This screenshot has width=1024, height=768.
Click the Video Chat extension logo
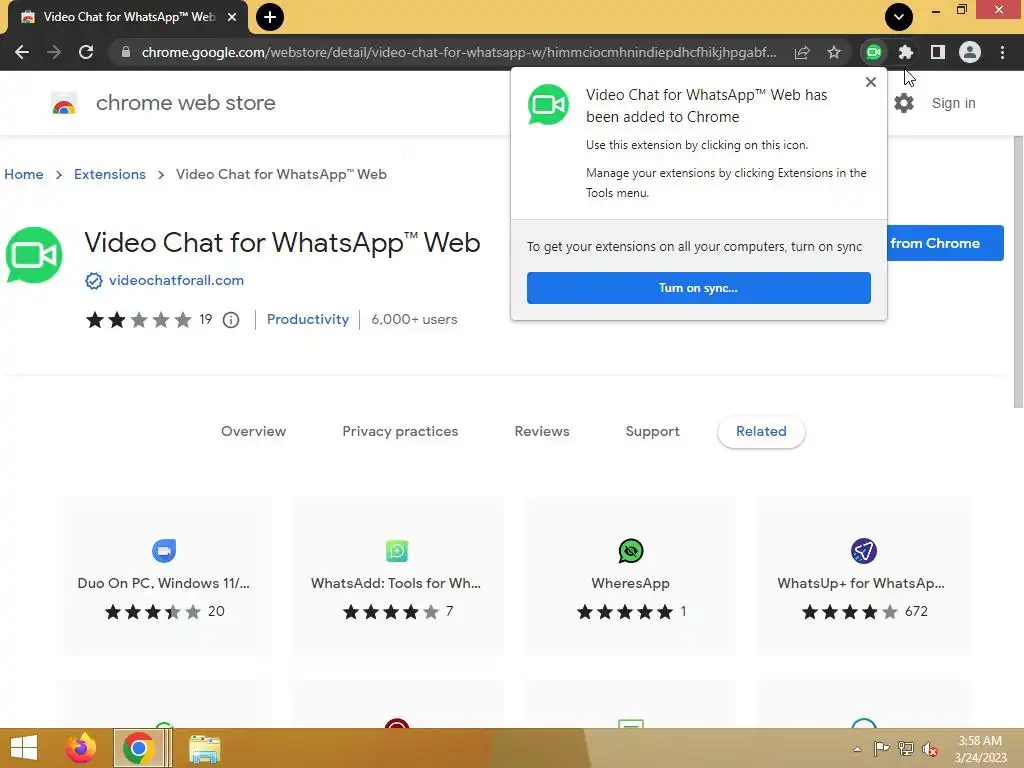click(x=34, y=255)
